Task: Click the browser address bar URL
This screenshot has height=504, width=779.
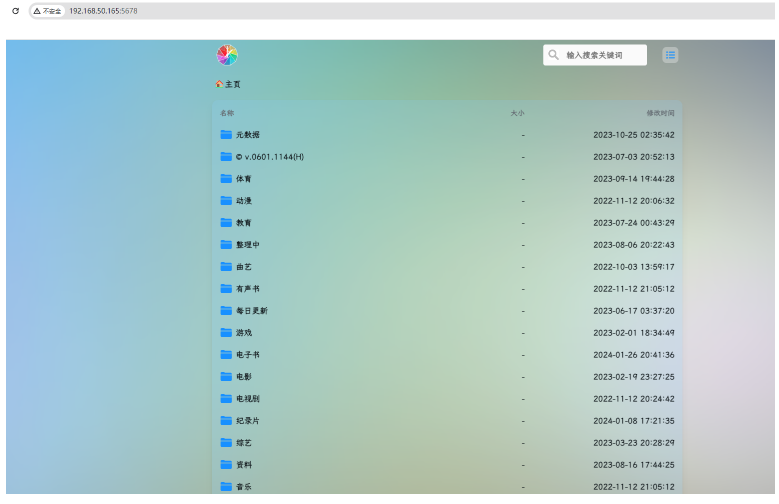Action: [x=110, y=10]
